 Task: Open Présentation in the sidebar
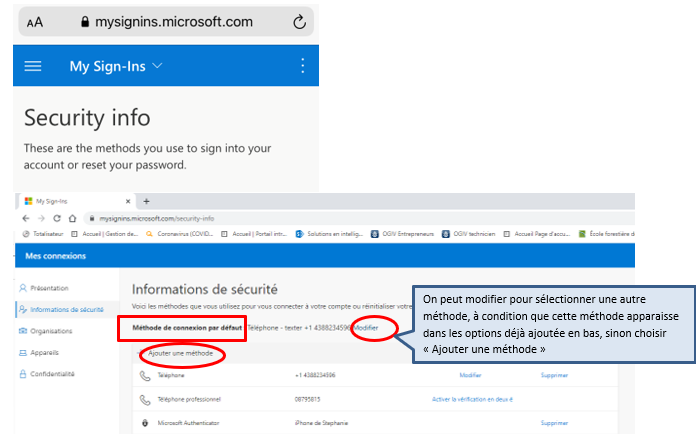click(49, 288)
